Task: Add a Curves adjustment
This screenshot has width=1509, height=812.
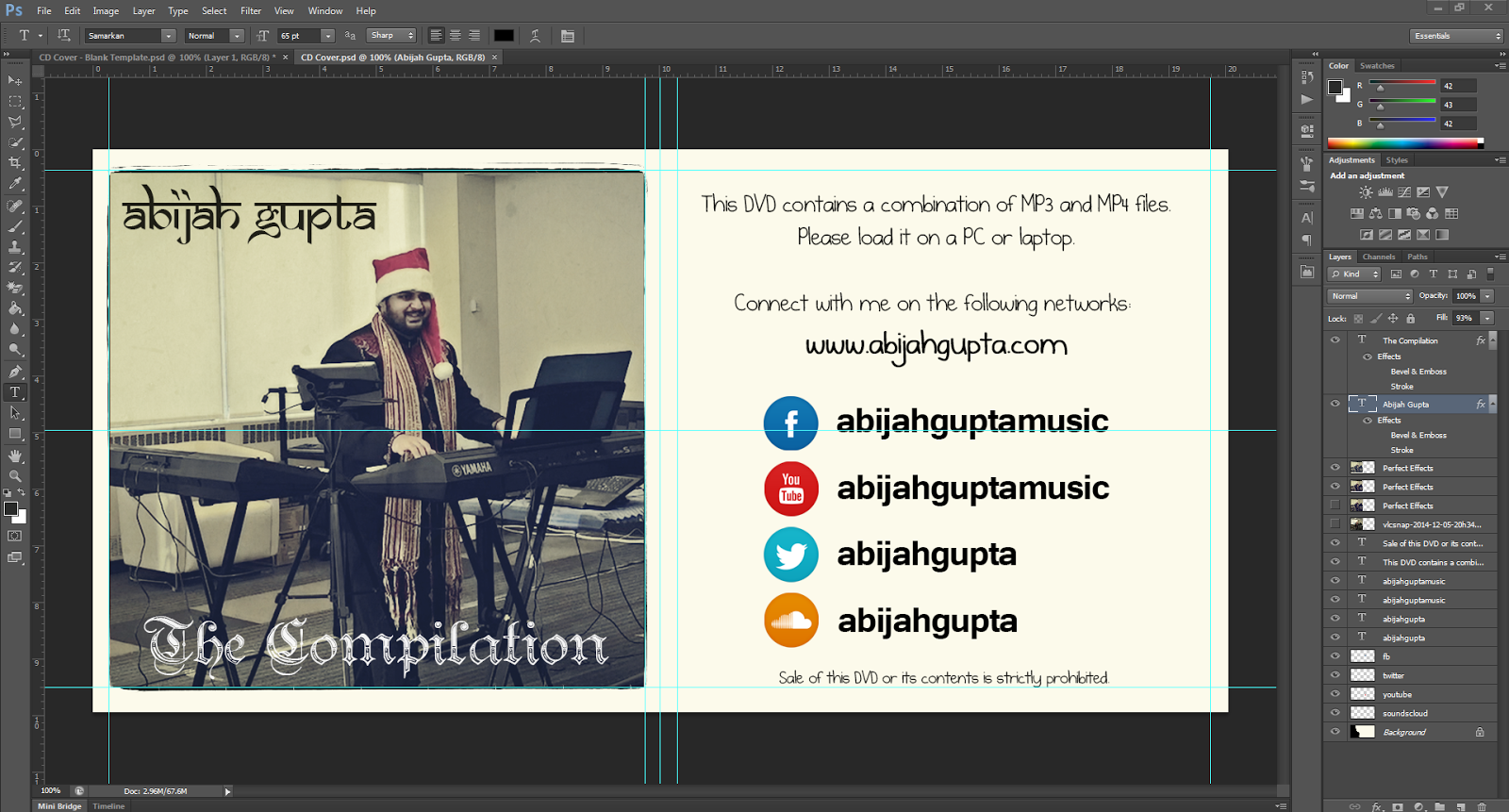Action: (x=1404, y=192)
